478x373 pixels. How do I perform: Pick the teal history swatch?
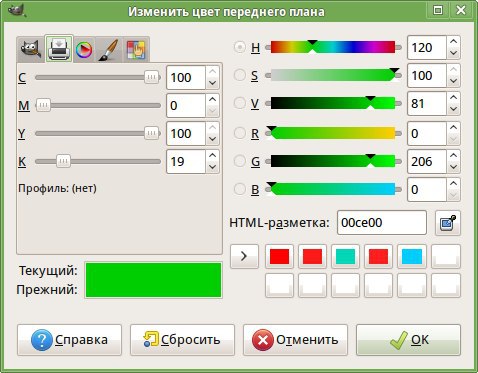coord(345,256)
